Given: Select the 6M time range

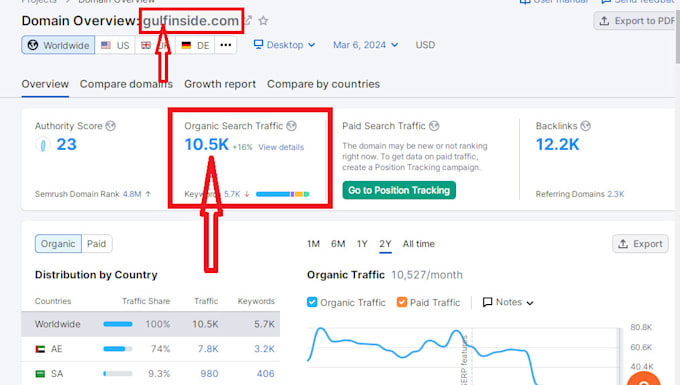Looking at the screenshot, I should tap(338, 244).
